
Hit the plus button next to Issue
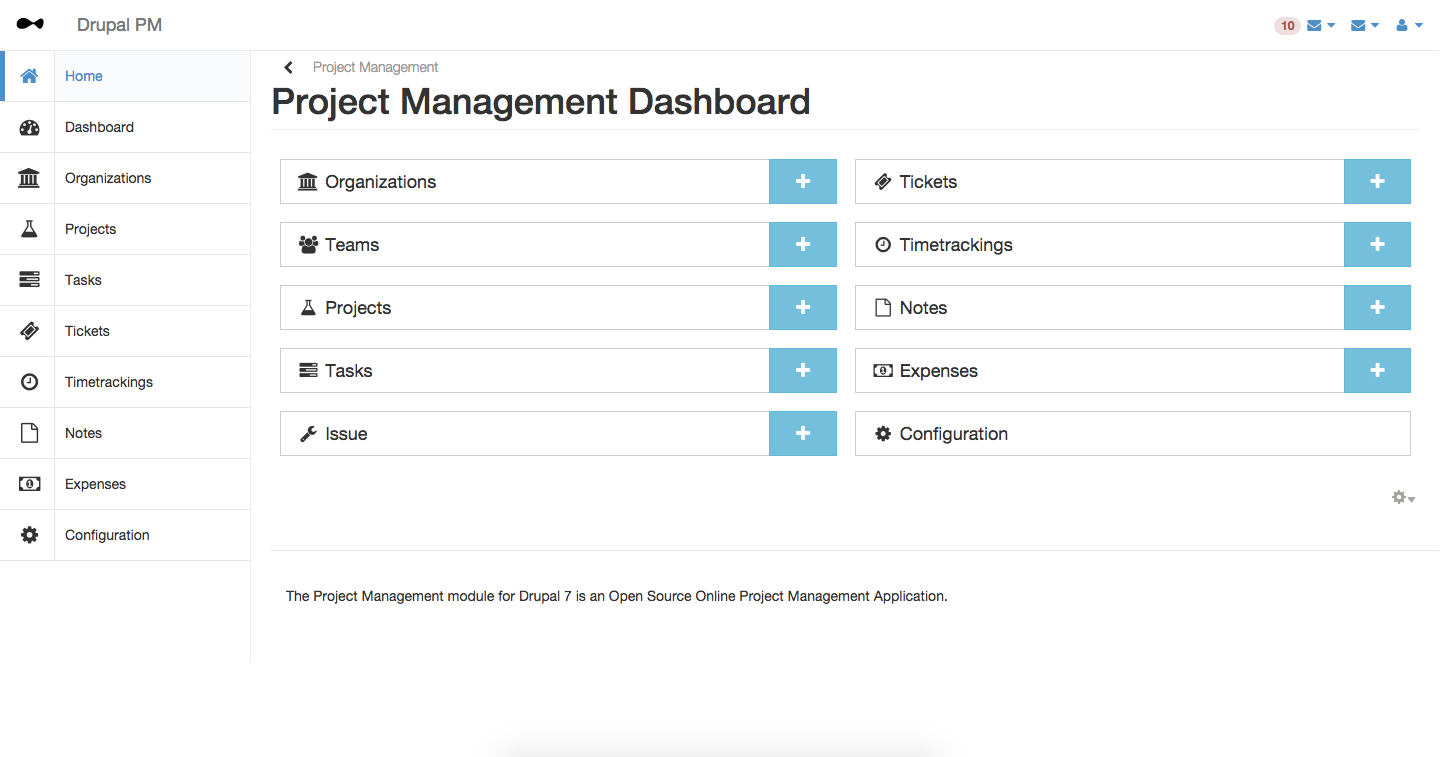tap(802, 434)
